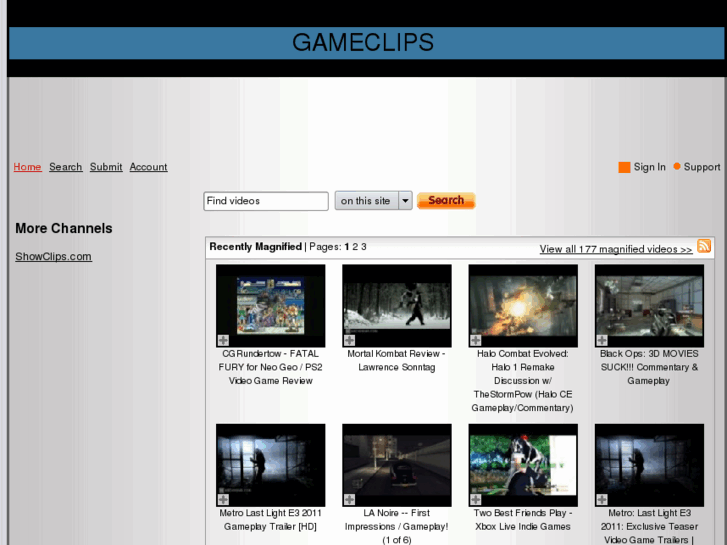The width and height of the screenshot is (727, 545).
Task: Go to the Home menu item
Action: [27, 167]
